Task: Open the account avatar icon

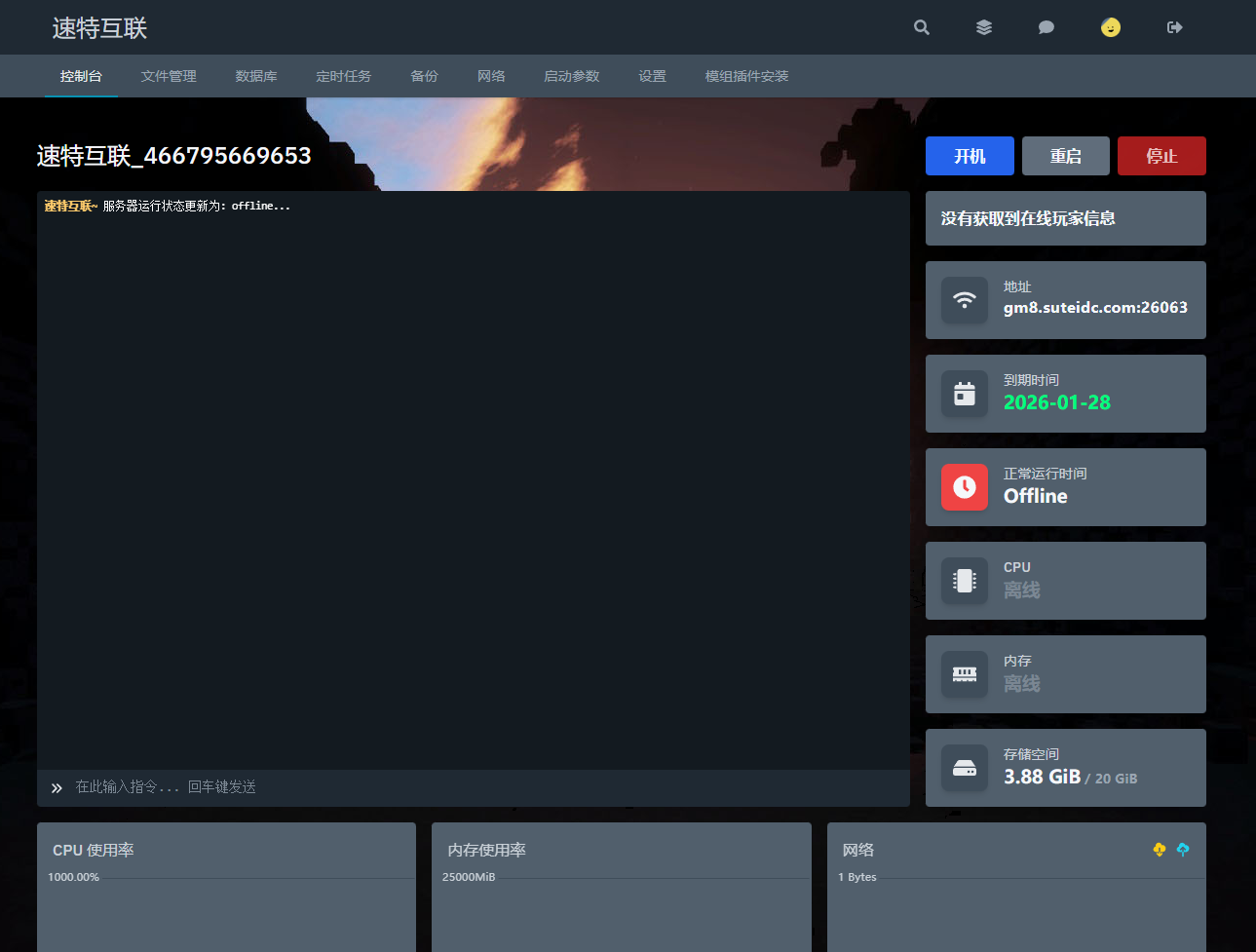Action: click(x=1111, y=27)
